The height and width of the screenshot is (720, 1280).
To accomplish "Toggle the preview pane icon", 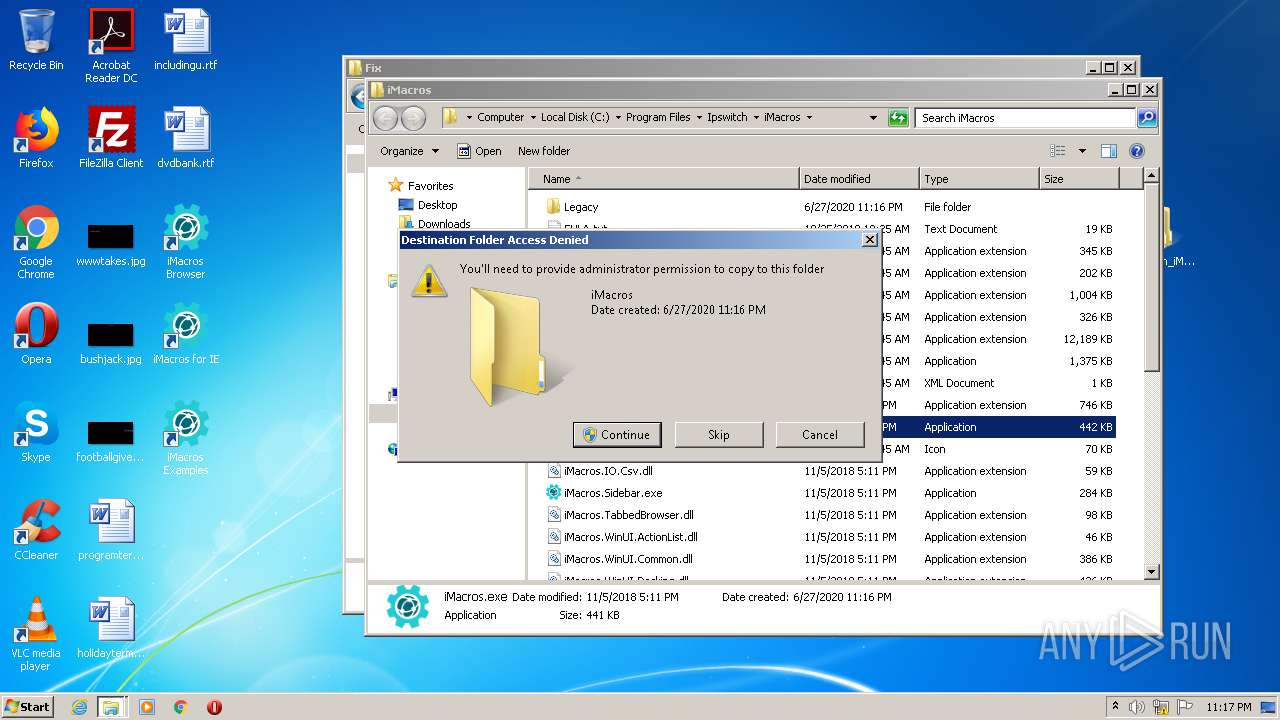I will click(1108, 151).
